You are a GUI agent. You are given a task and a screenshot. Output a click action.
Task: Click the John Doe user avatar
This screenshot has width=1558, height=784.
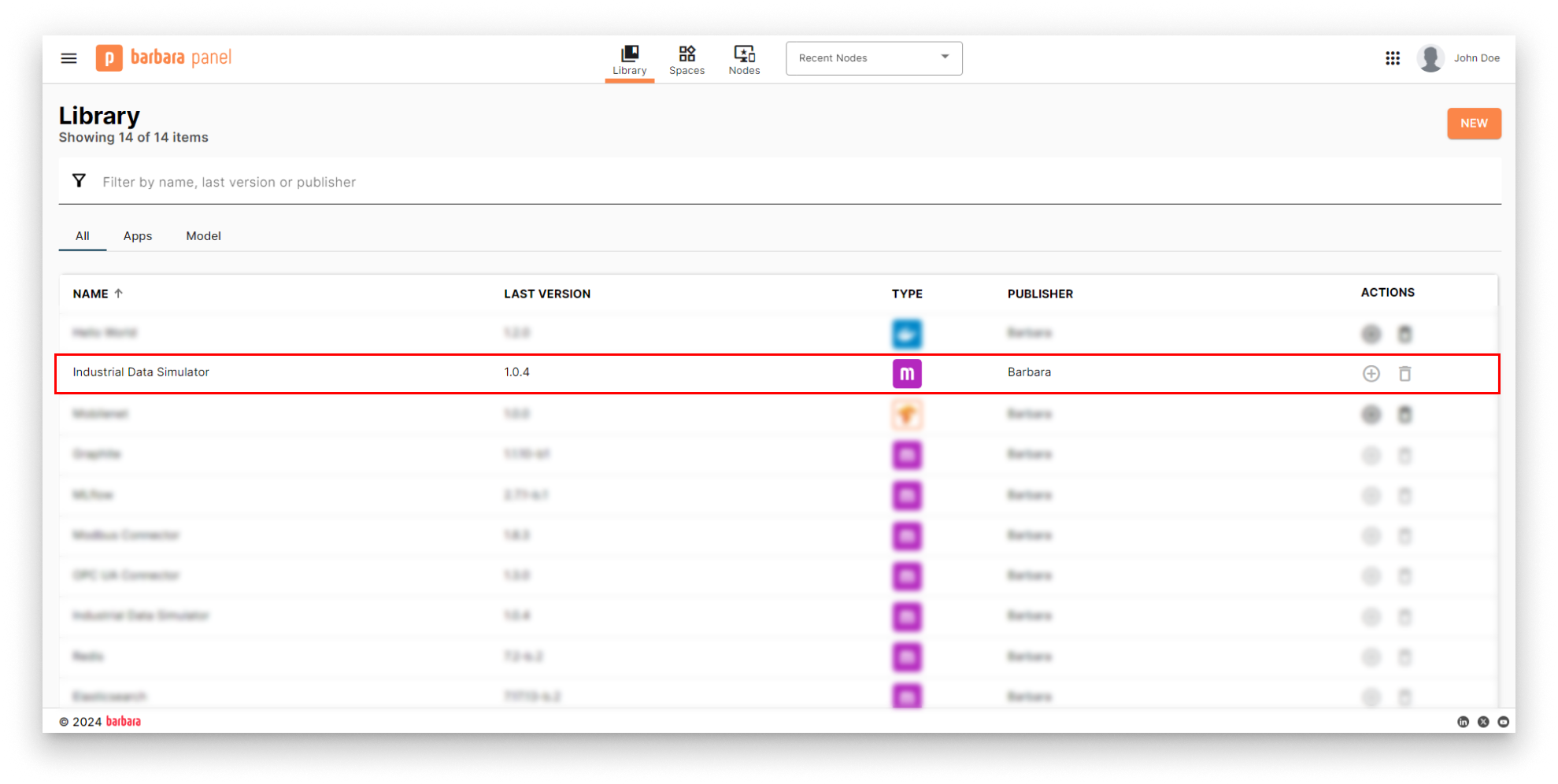tap(1430, 58)
